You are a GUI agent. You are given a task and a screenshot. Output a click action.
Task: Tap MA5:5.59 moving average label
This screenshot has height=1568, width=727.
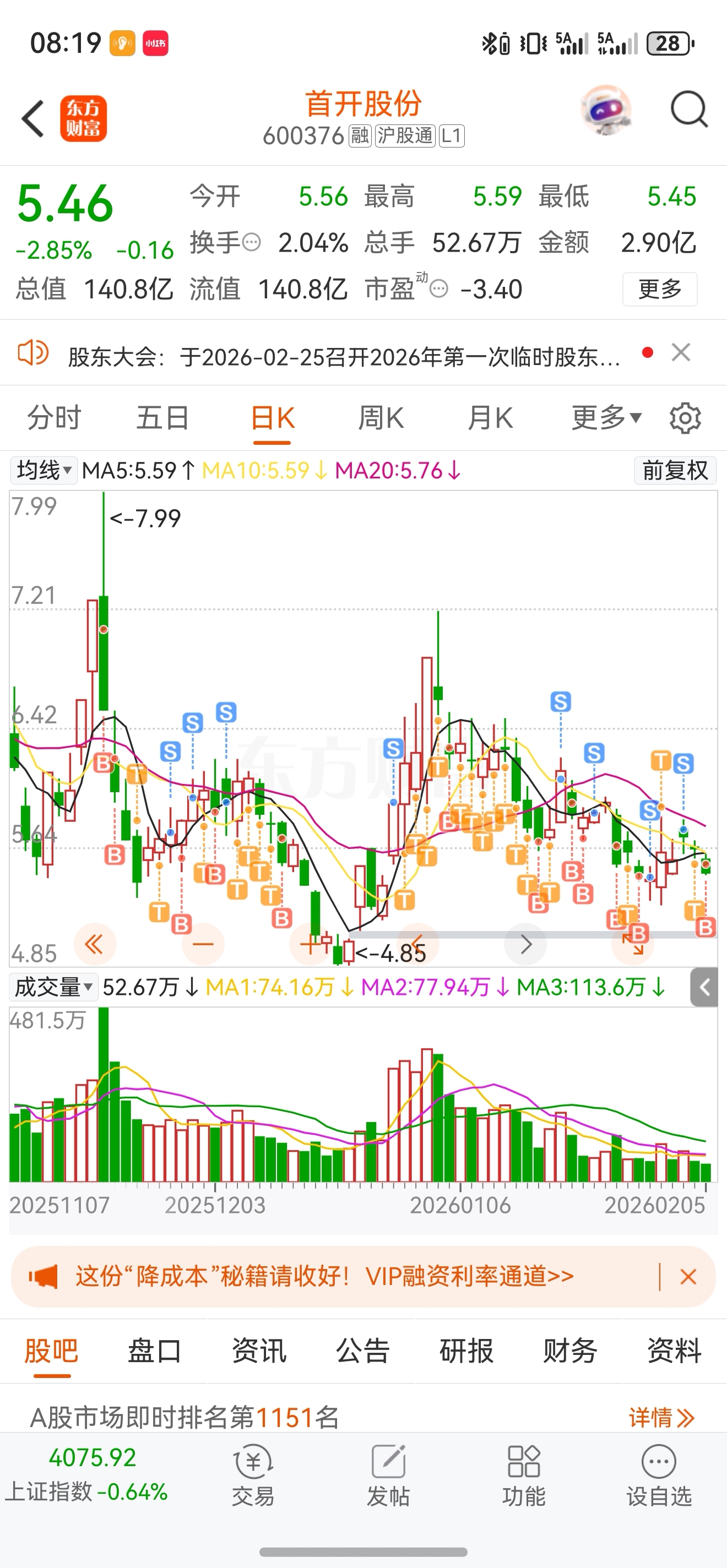pyautogui.click(x=138, y=471)
